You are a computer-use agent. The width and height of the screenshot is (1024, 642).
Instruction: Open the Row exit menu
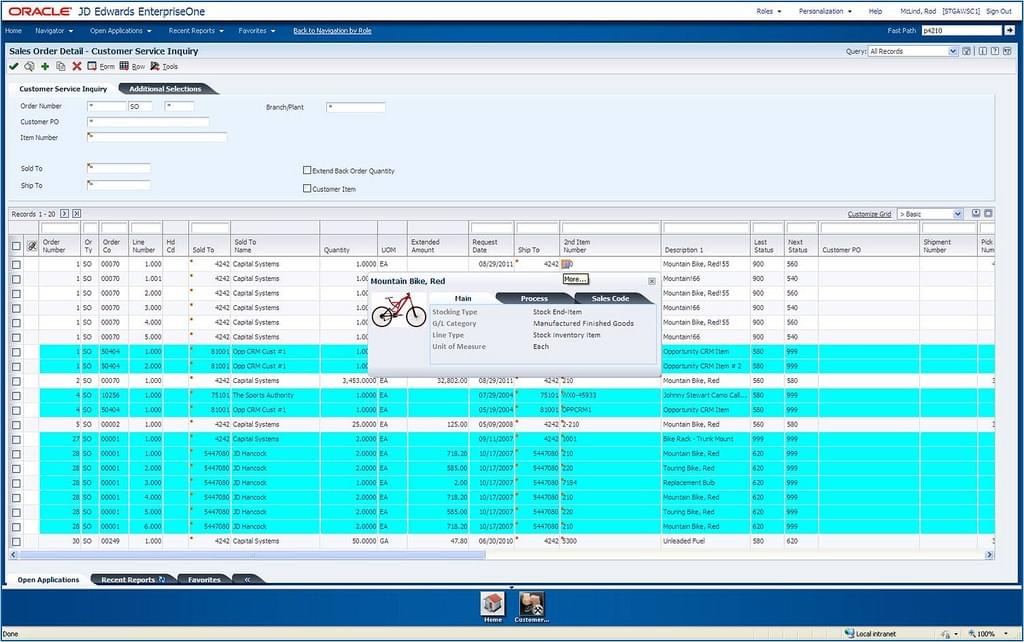coord(133,66)
